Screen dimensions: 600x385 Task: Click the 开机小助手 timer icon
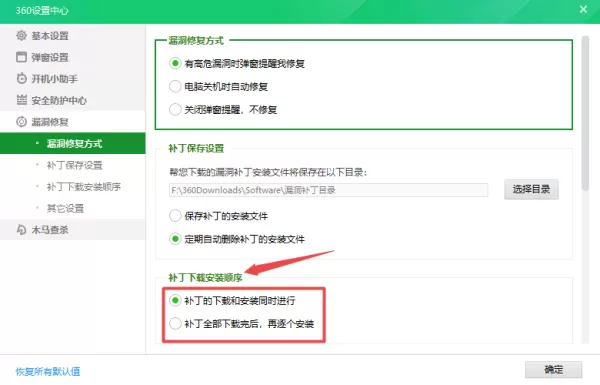coord(21,78)
